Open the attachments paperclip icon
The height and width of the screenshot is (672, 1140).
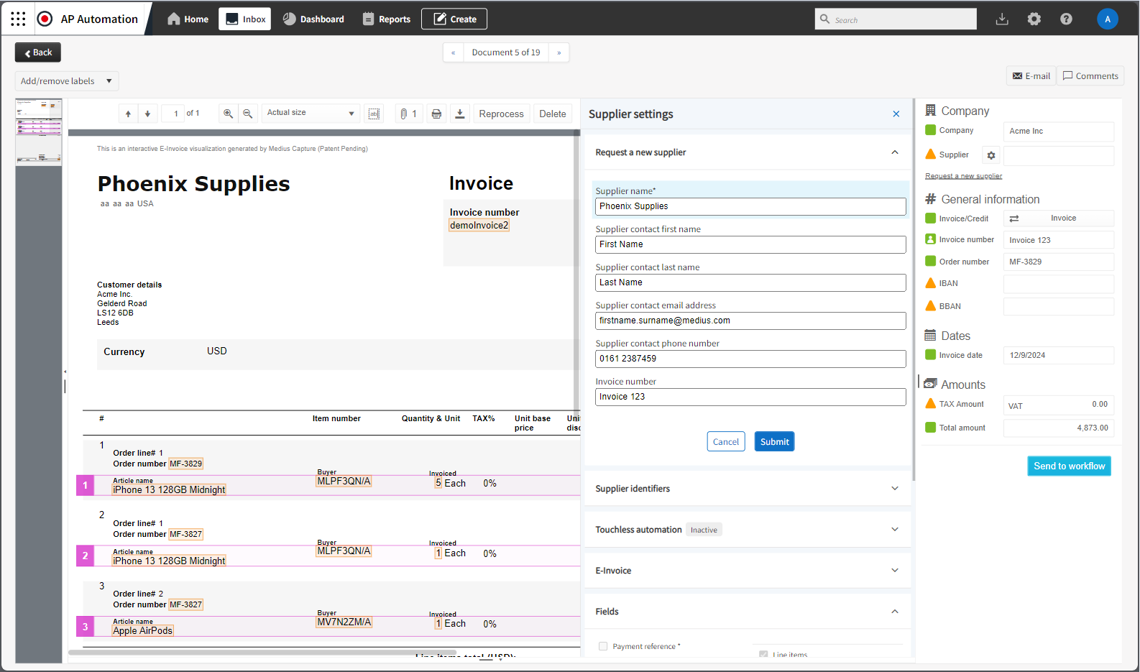(x=407, y=114)
